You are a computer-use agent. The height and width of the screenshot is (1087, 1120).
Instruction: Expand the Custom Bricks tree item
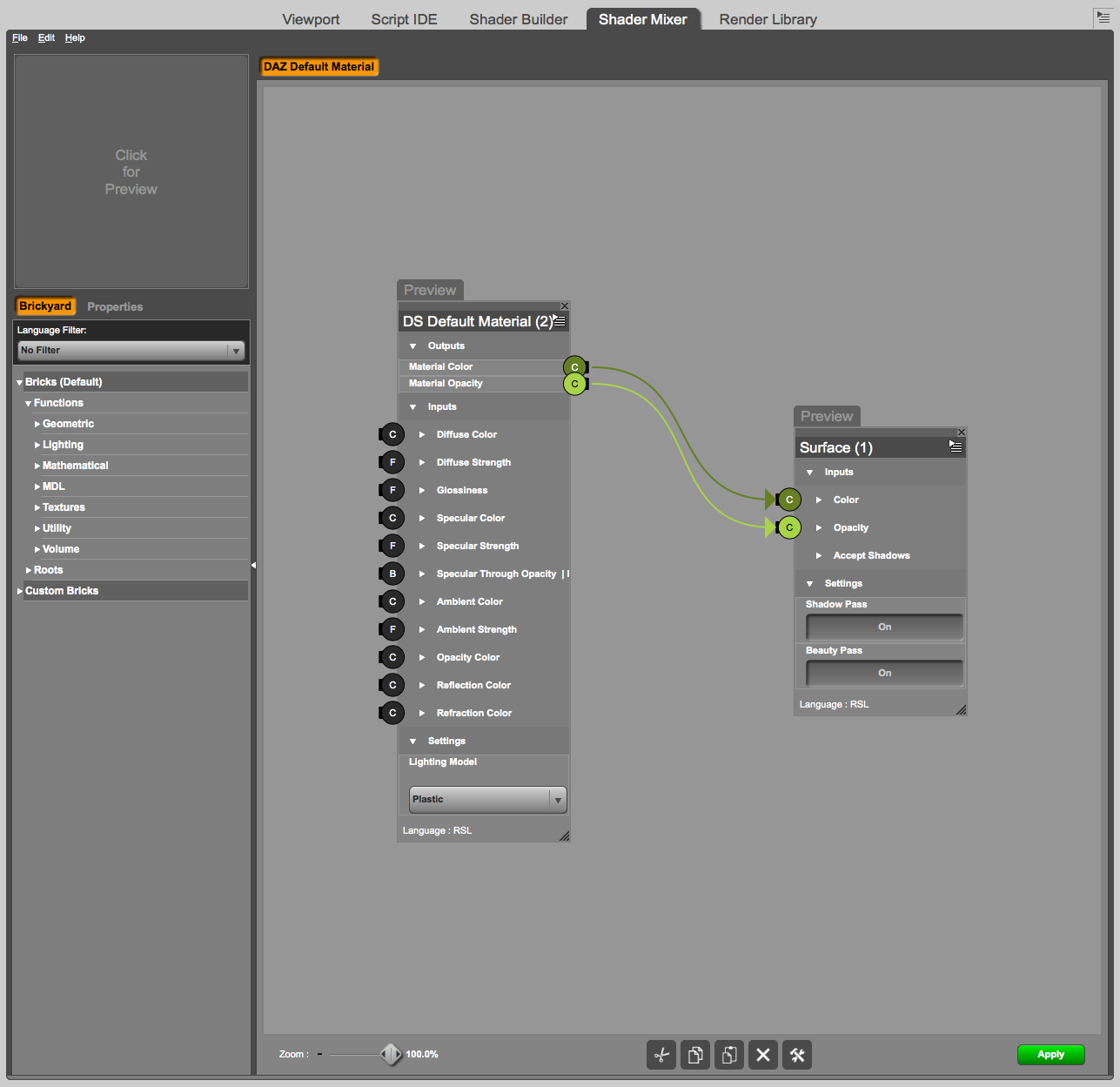point(20,591)
